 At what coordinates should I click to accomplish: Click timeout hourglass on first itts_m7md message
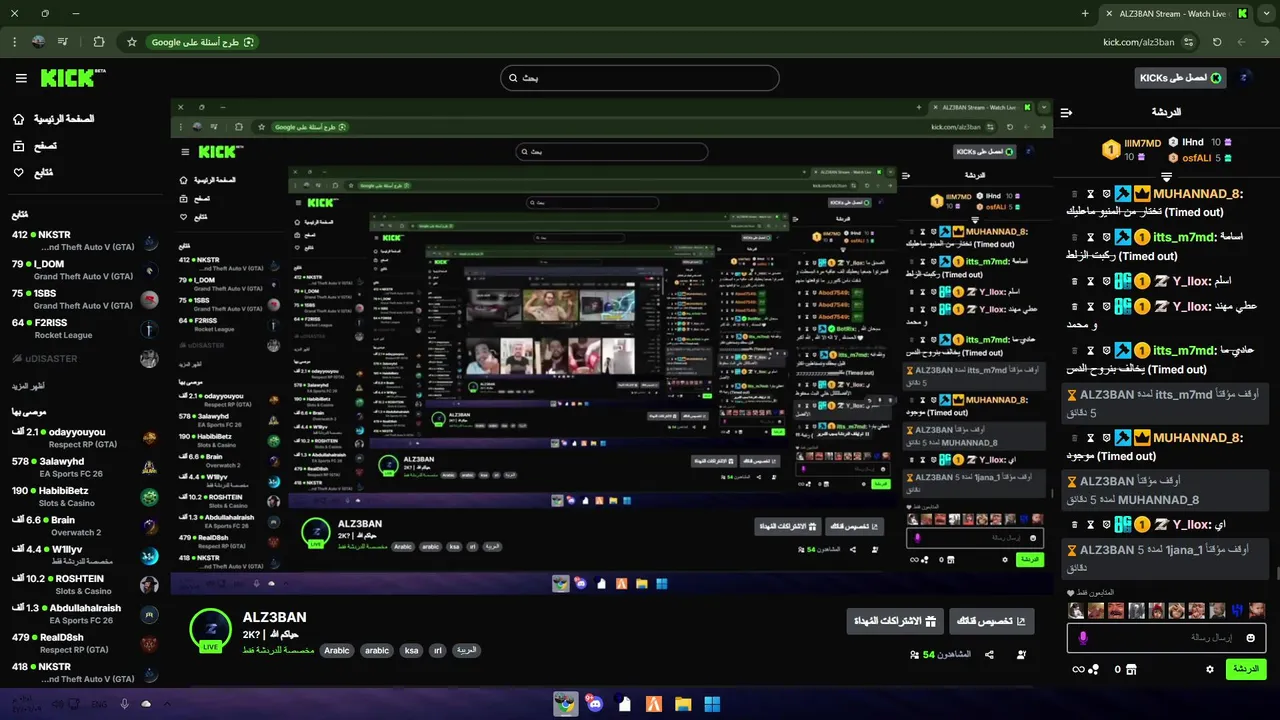tap(1091, 237)
